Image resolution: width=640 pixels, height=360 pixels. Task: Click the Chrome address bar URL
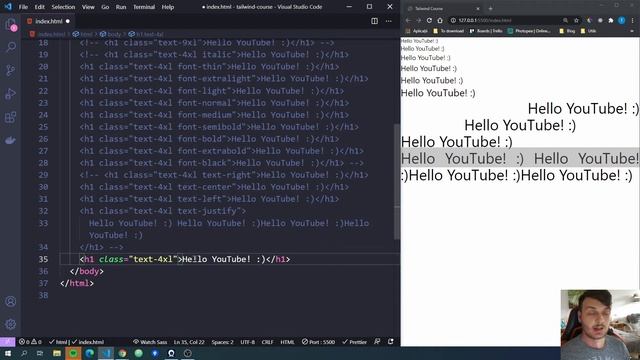485,20
